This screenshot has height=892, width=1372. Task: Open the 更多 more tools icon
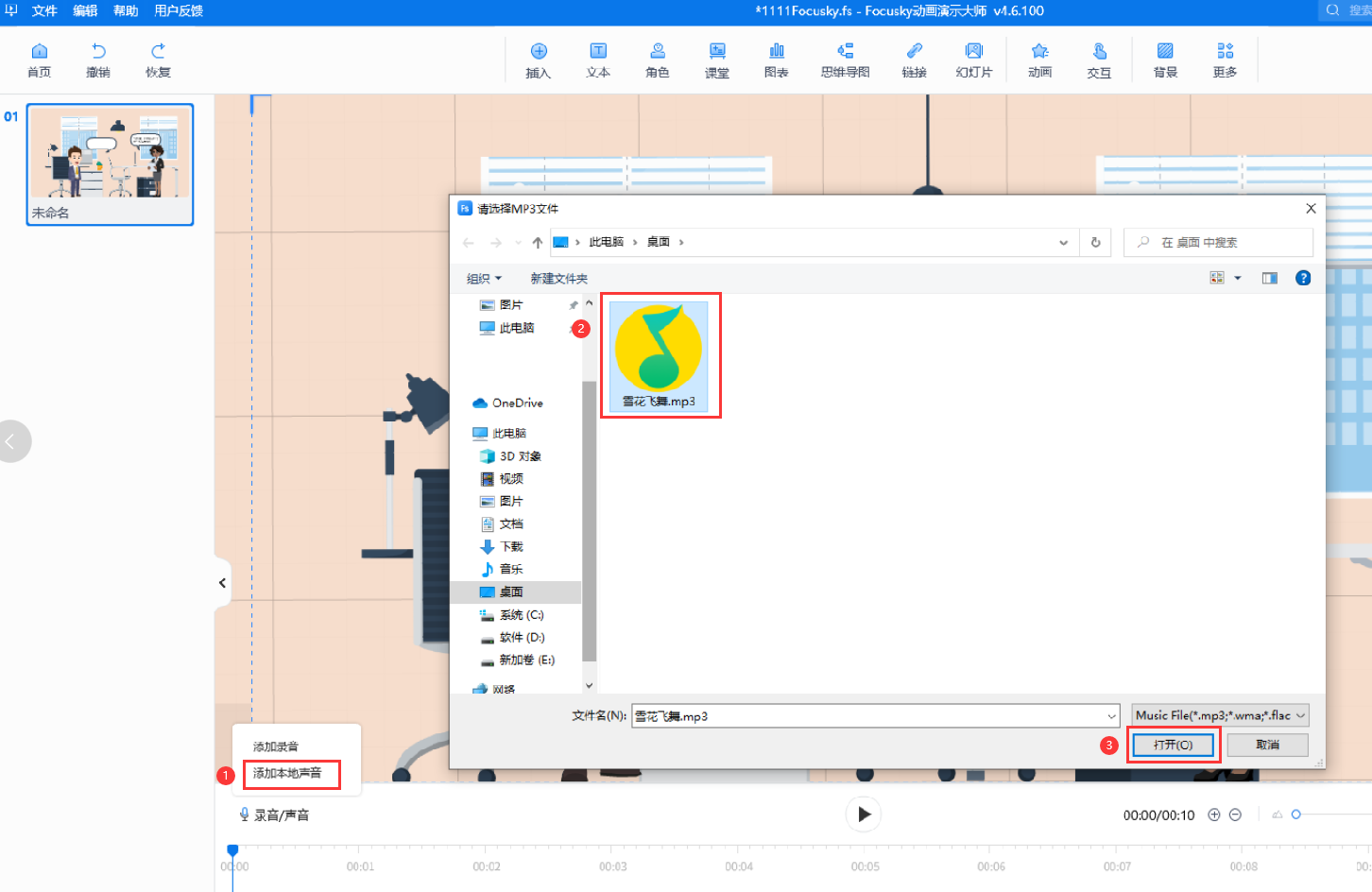tap(1226, 60)
